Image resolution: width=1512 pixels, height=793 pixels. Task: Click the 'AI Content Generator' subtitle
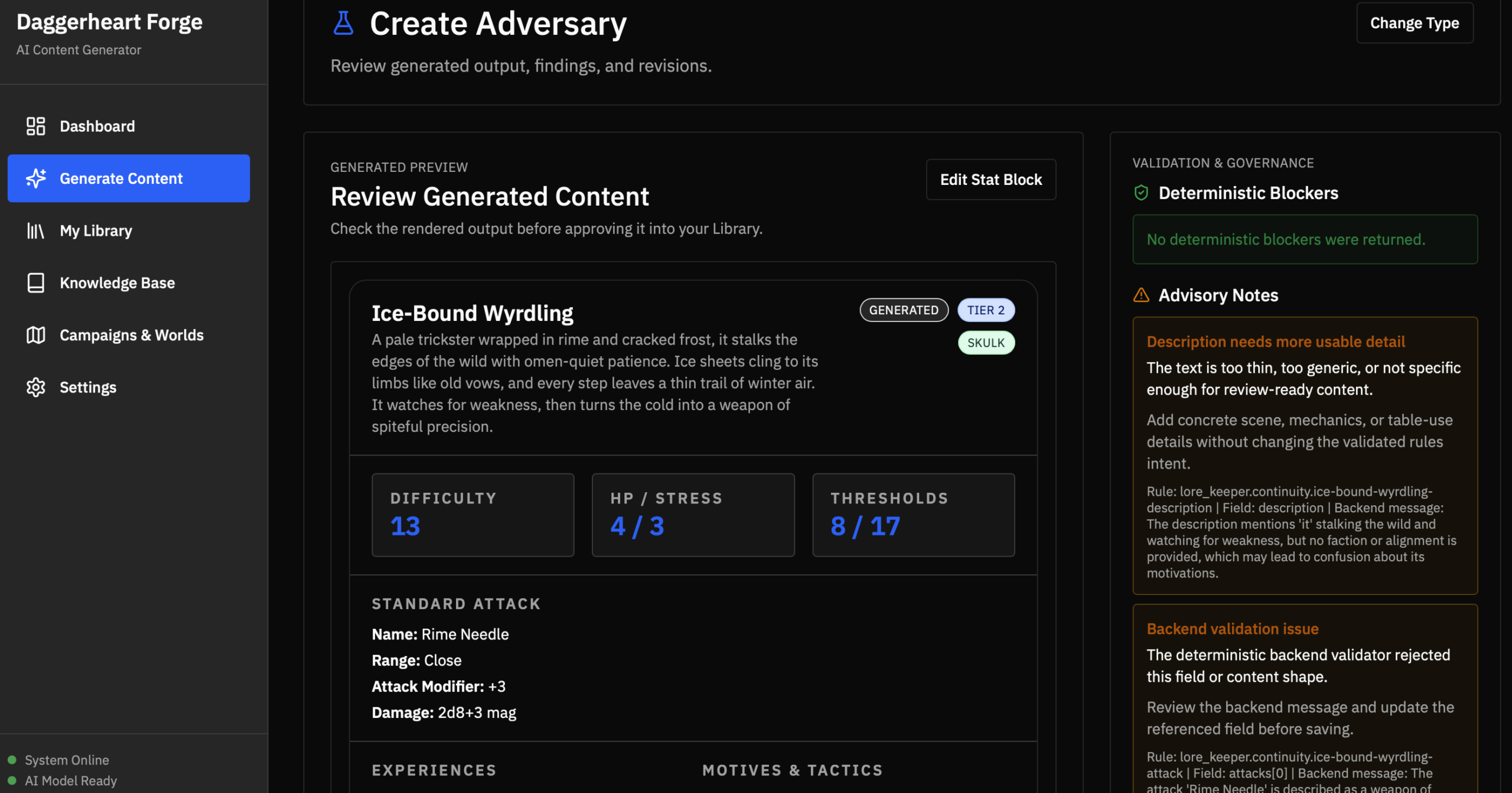[79, 50]
